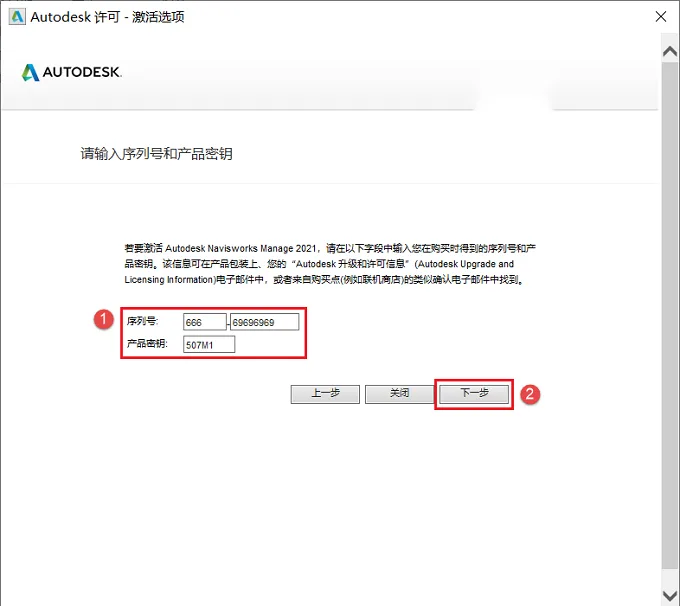Click the 上一步 (Back) button

click(325, 394)
